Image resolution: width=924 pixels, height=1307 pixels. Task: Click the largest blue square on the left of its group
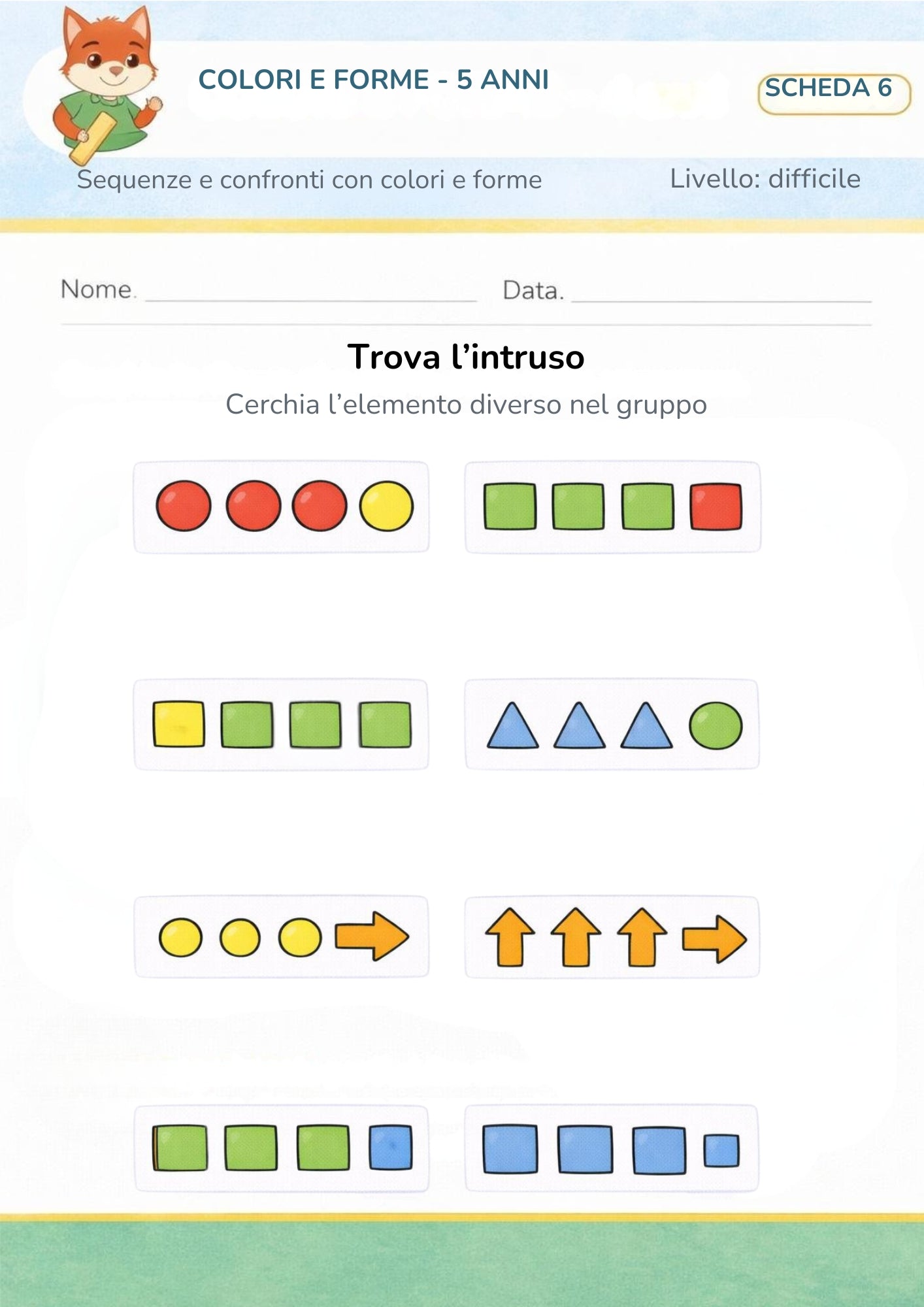tap(510, 1148)
